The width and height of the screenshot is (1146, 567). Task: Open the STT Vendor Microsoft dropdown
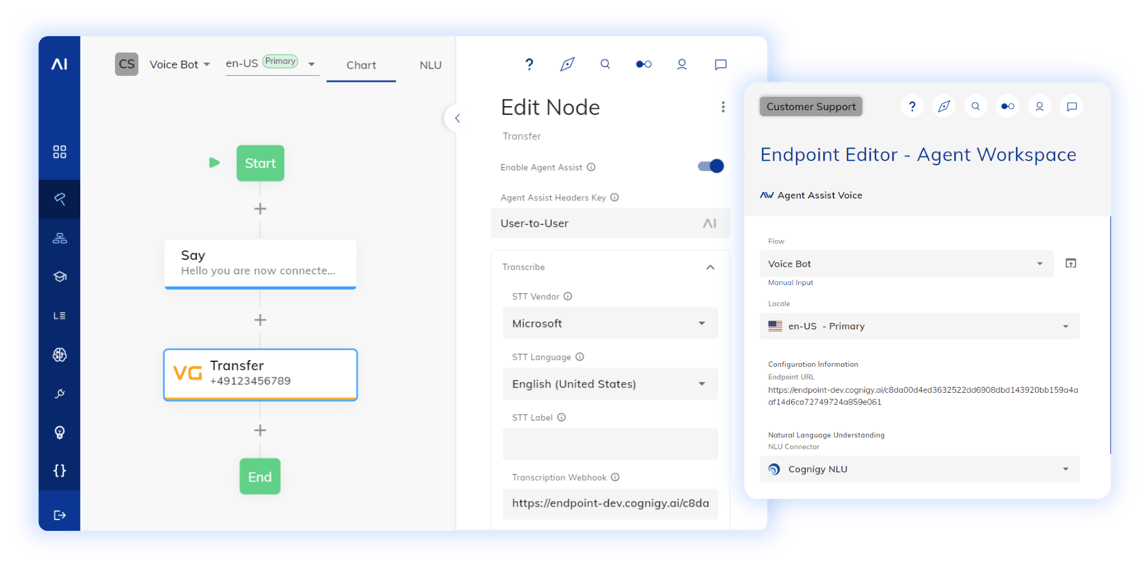tap(610, 323)
